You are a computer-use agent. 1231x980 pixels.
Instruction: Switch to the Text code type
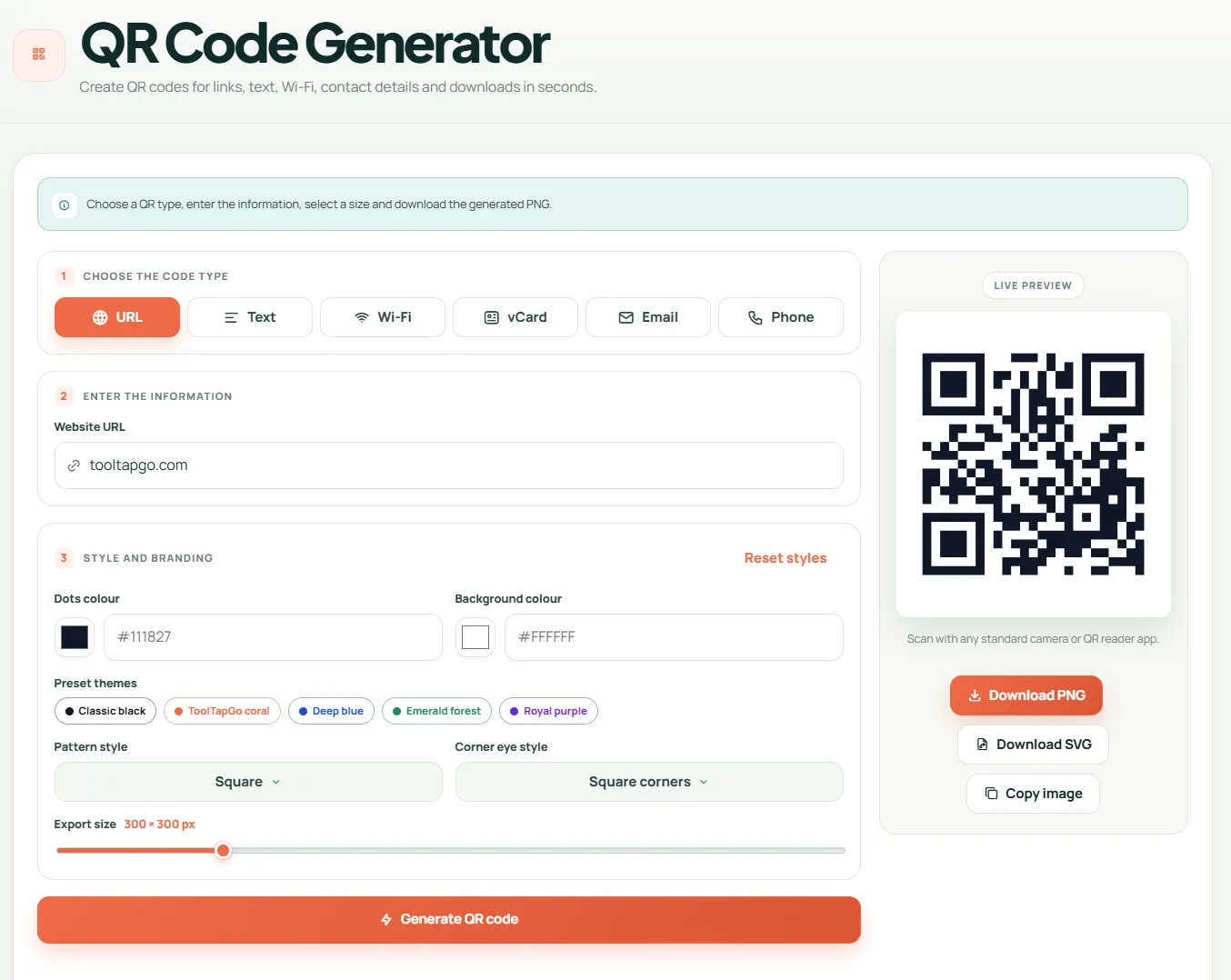[x=250, y=317]
